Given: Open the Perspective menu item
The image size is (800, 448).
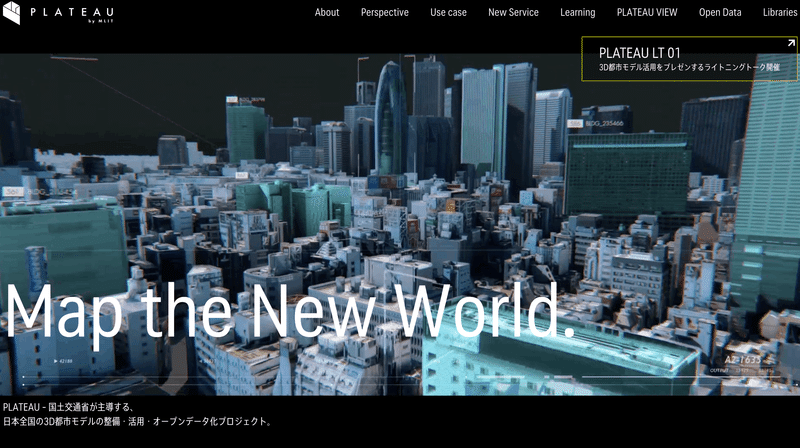Looking at the screenshot, I should [385, 12].
